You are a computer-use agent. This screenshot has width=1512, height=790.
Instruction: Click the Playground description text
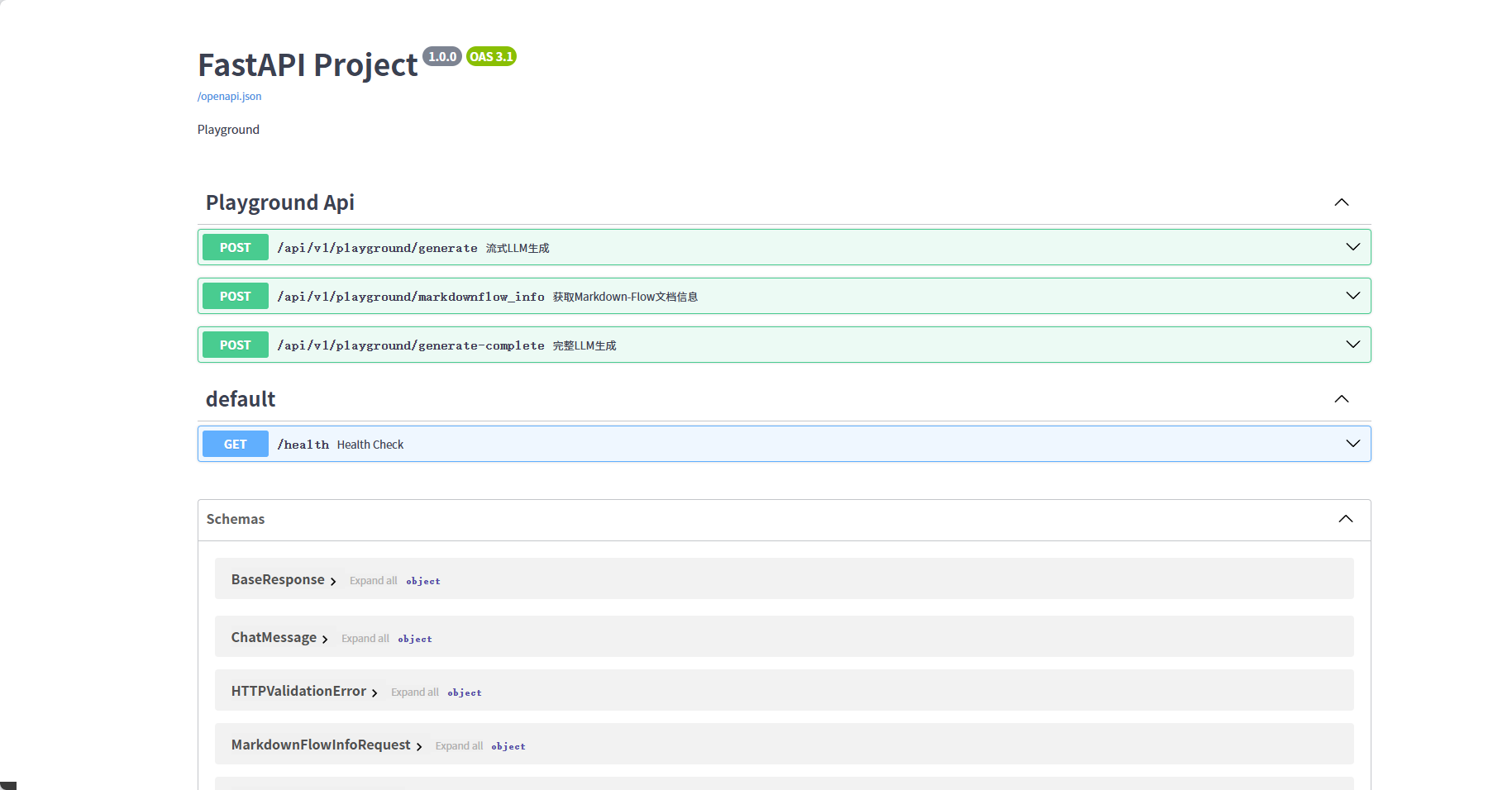228,130
